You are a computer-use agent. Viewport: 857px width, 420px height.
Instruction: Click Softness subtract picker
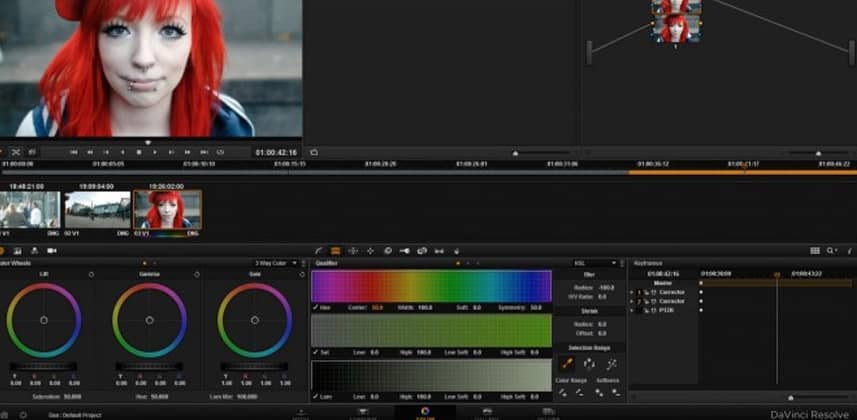pyautogui.click(x=616, y=392)
